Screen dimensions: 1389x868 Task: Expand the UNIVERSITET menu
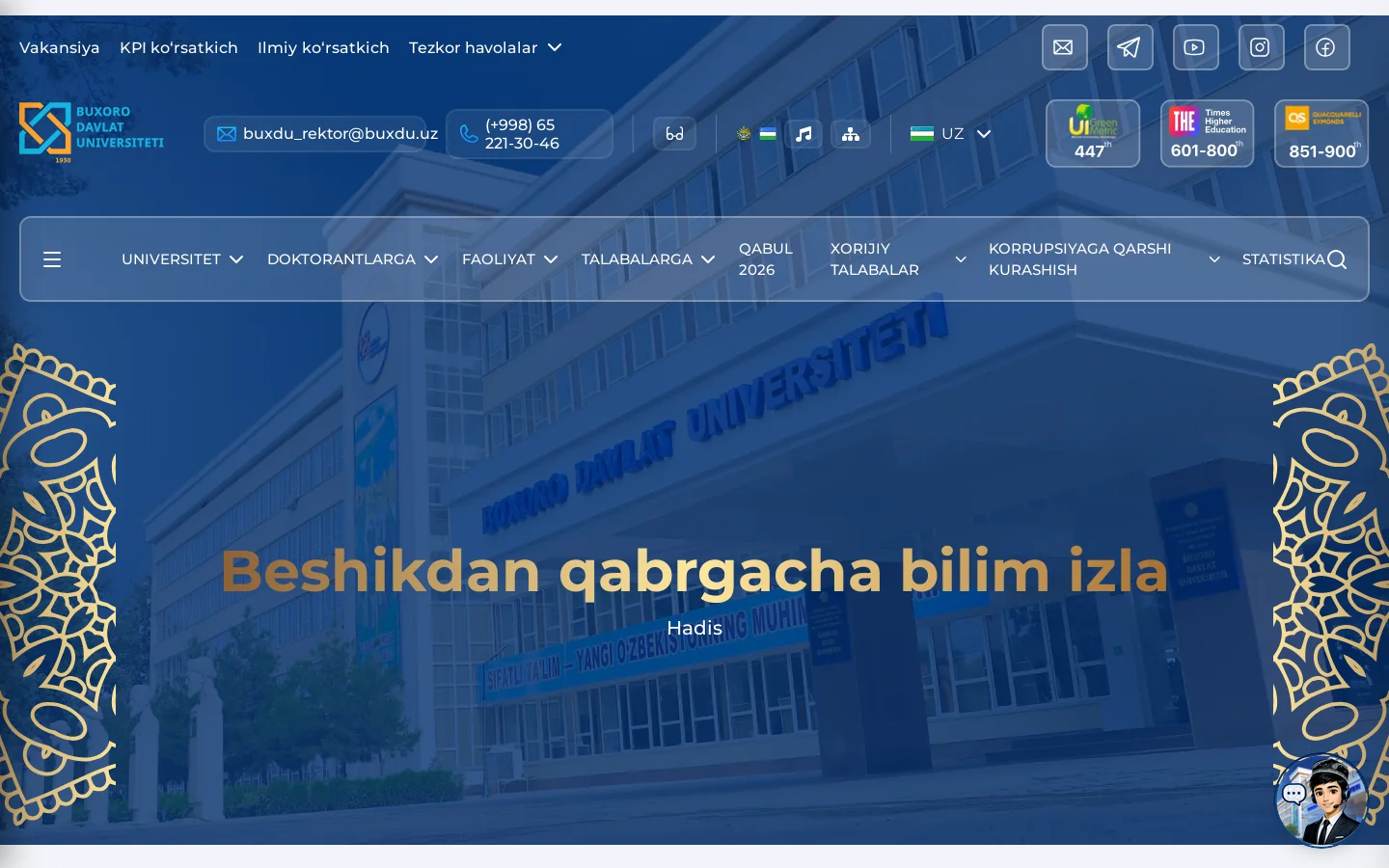coord(182,259)
